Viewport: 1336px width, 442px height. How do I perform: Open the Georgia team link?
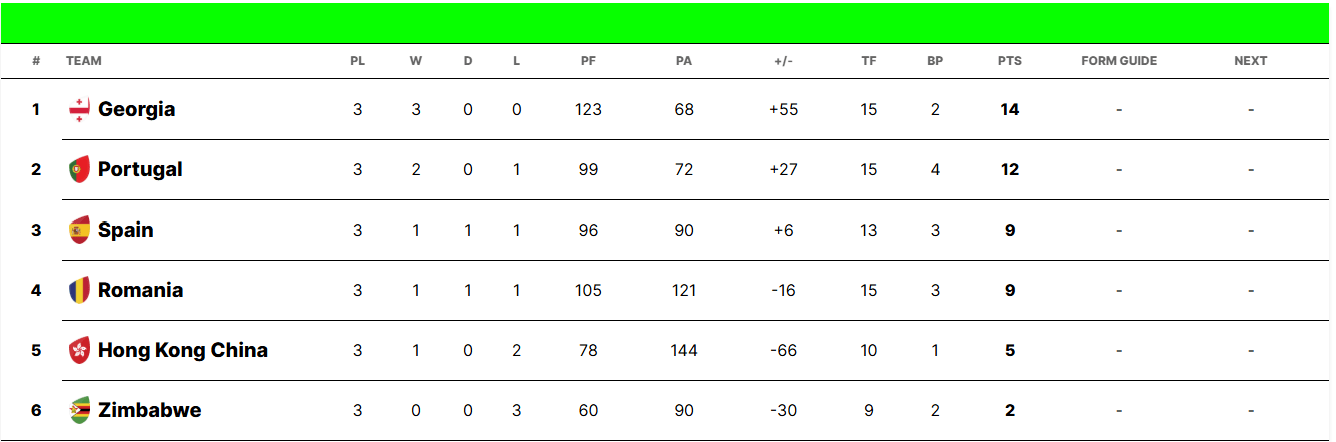136,110
